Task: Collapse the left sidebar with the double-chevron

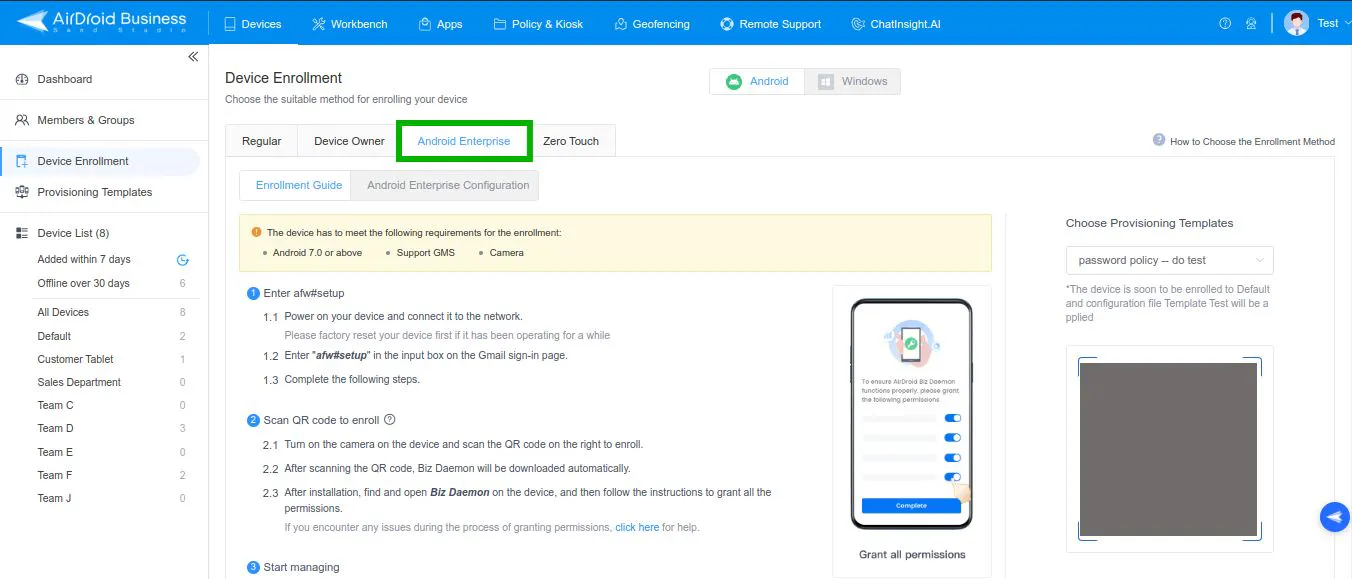Action: [193, 57]
